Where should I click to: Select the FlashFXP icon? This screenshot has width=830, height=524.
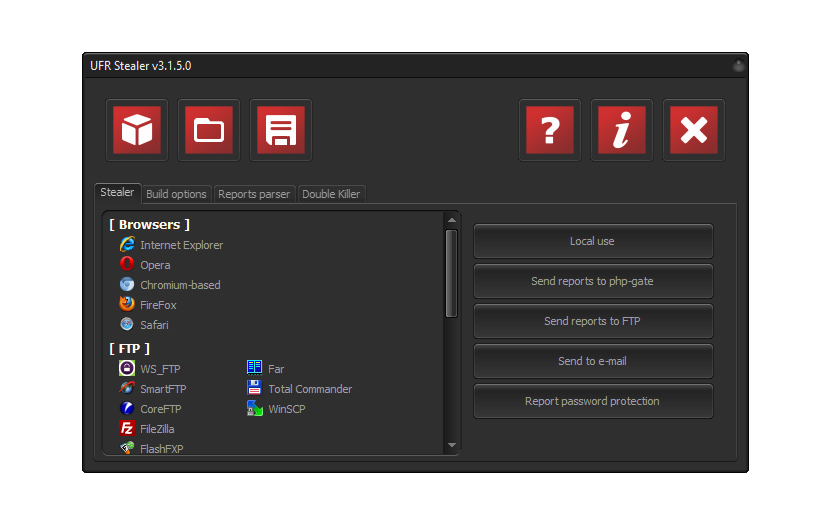point(127,448)
